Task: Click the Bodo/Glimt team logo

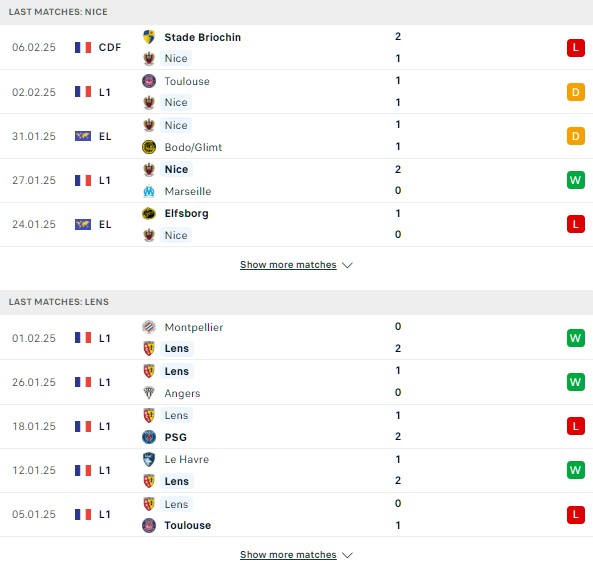Action: point(149,147)
